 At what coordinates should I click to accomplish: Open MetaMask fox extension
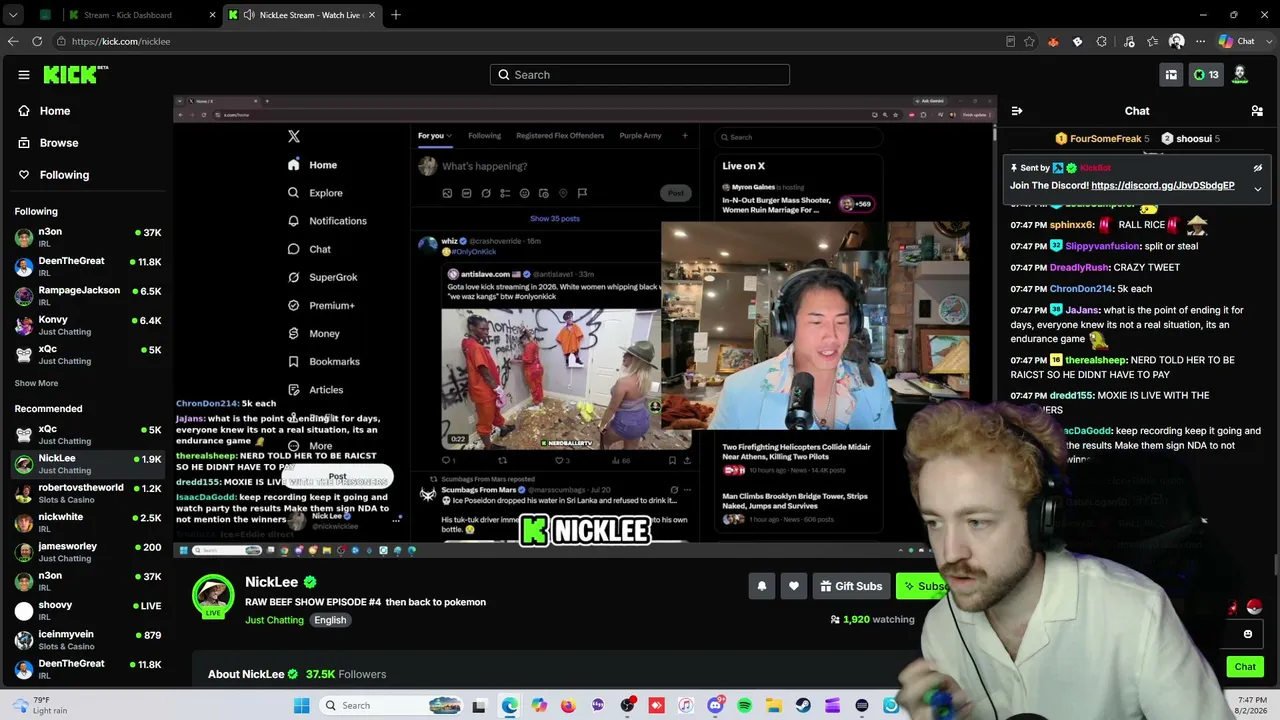coord(1053,41)
